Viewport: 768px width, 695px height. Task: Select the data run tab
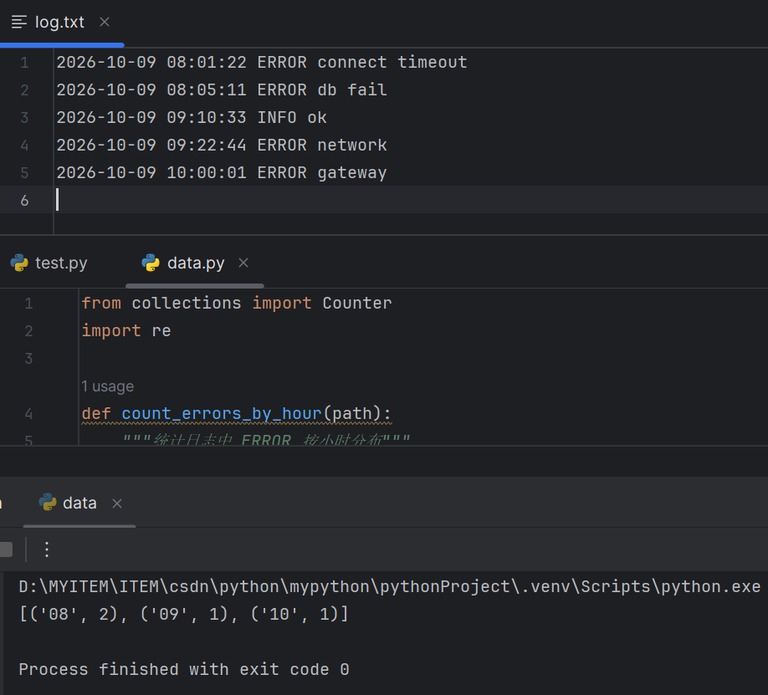[79, 503]
